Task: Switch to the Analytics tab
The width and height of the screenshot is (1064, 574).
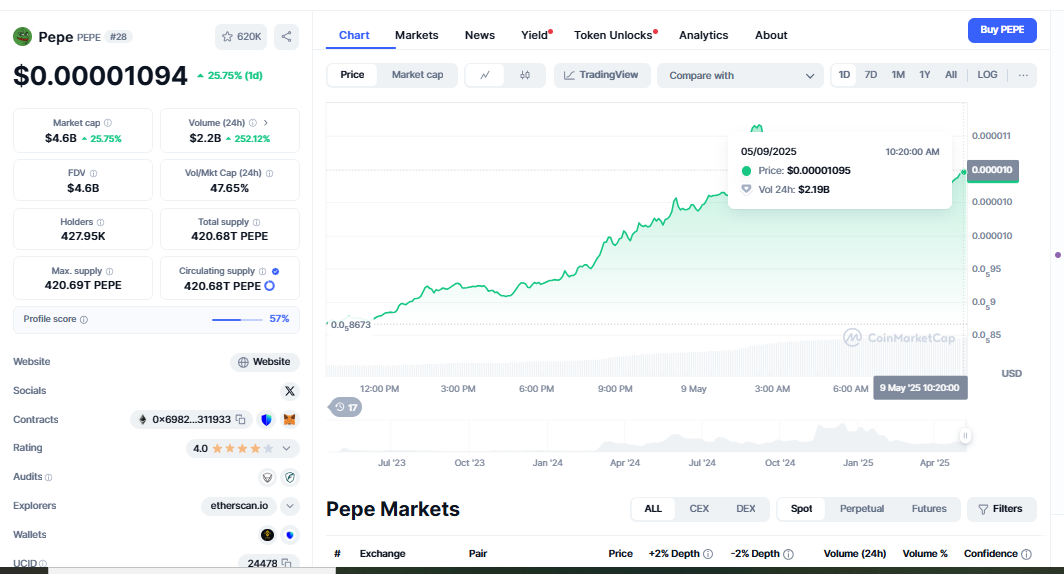Action: (704, 35)
